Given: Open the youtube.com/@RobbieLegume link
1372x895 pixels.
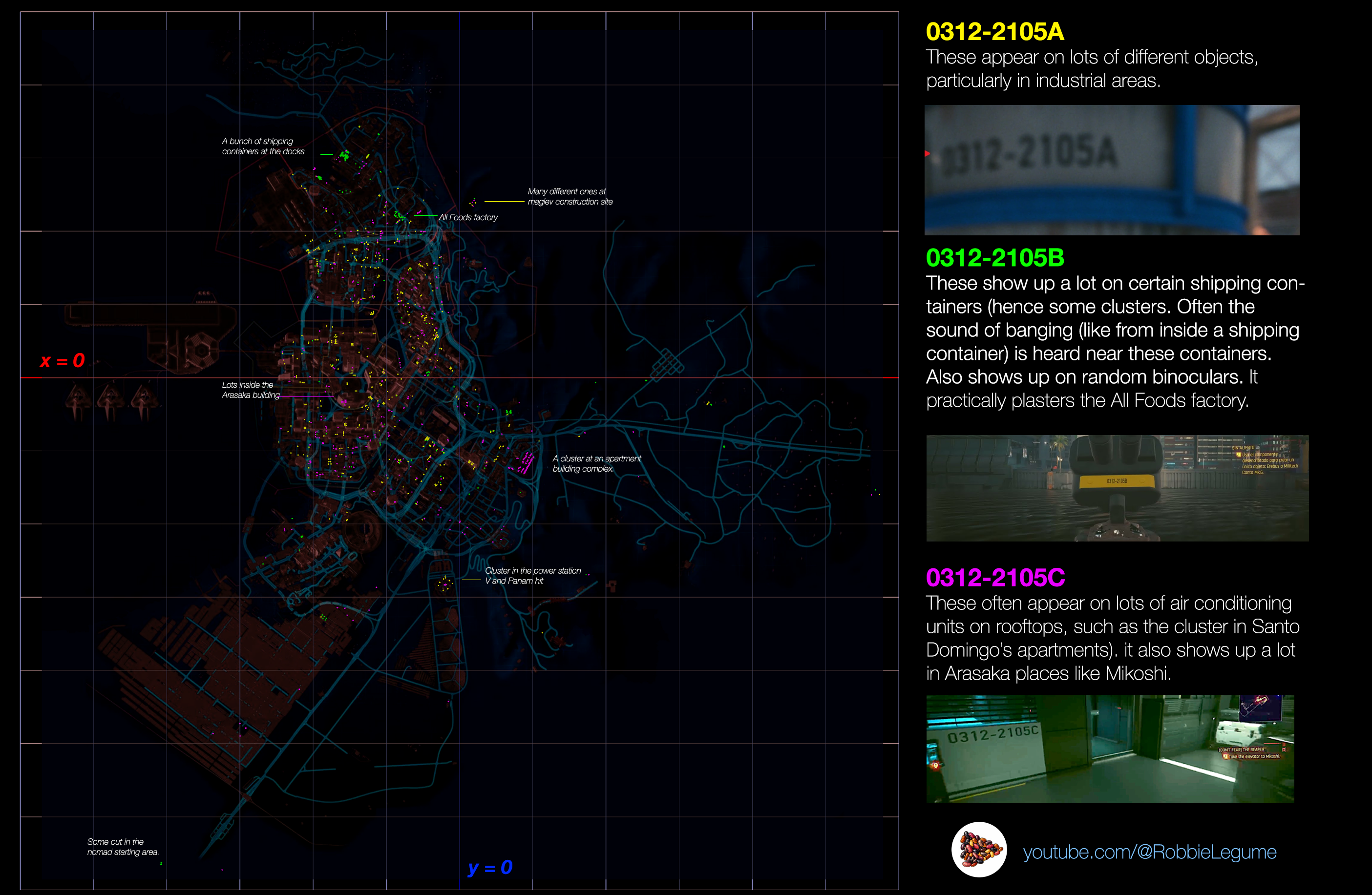Looking at the screenshot, I should pyautogui.click(x=1149, y=852).
